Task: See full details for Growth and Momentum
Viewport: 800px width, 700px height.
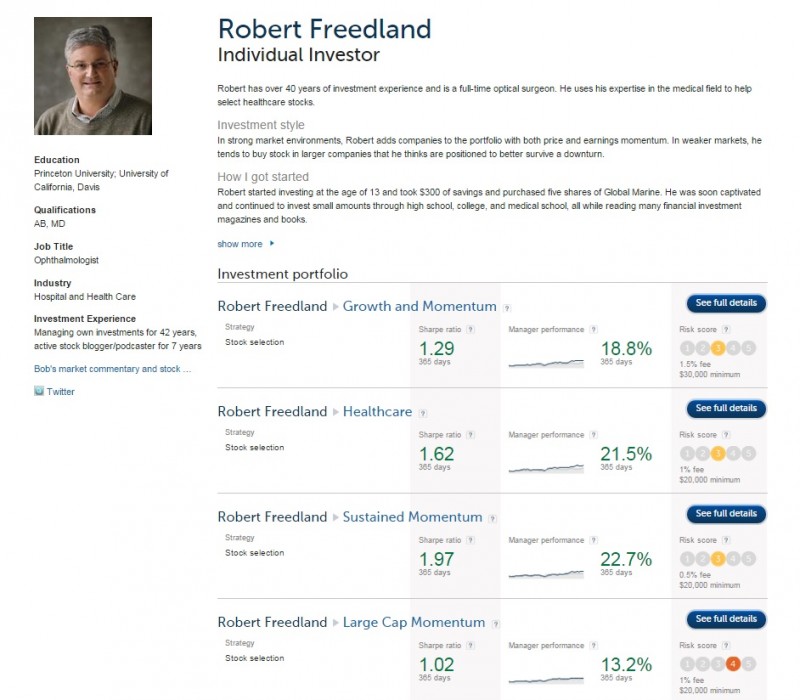Action: coord(726,303)
